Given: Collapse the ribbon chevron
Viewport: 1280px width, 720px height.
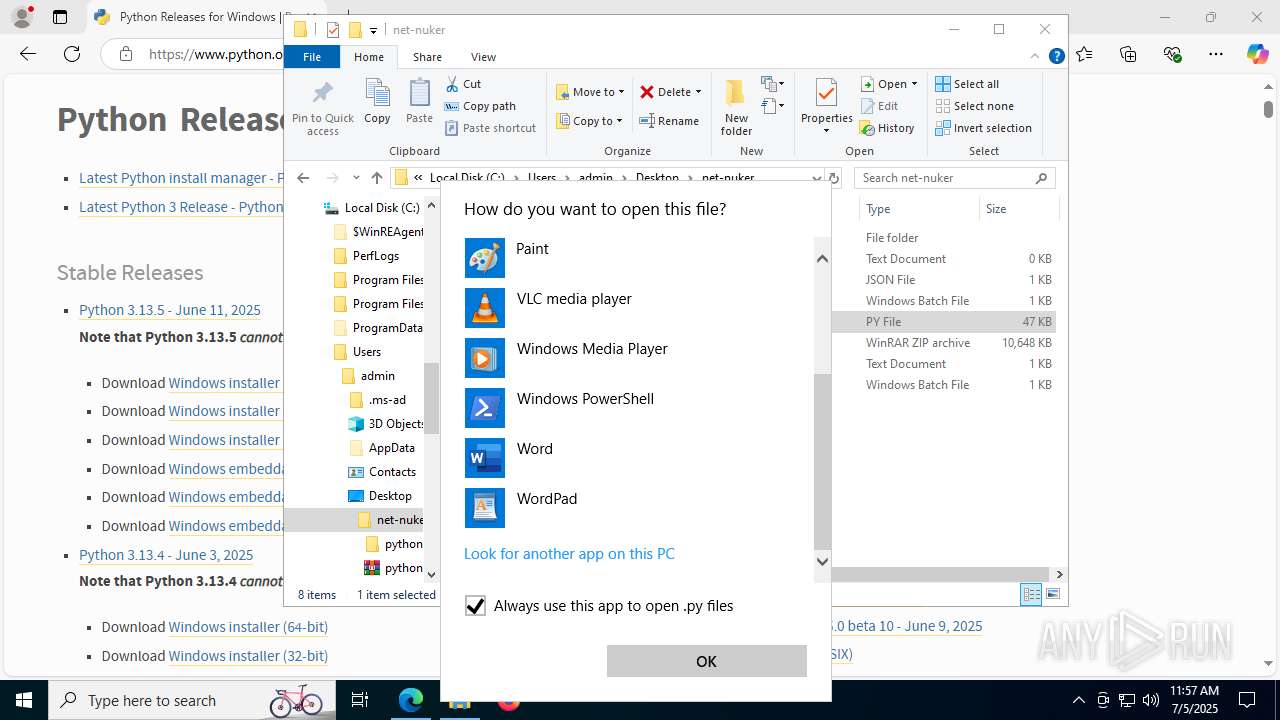Looking at the screenshot, I should pyautogui.click(x=1036, y=57).
